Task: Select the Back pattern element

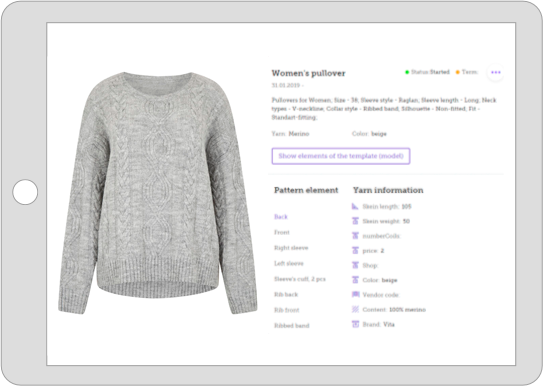Action: 281,217
